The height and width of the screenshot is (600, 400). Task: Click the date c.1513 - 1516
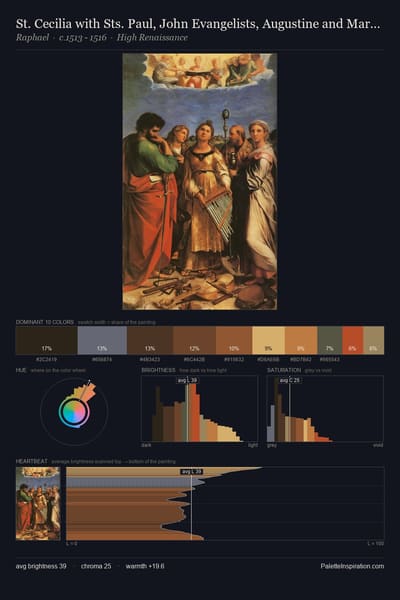[x=83, y=38]
